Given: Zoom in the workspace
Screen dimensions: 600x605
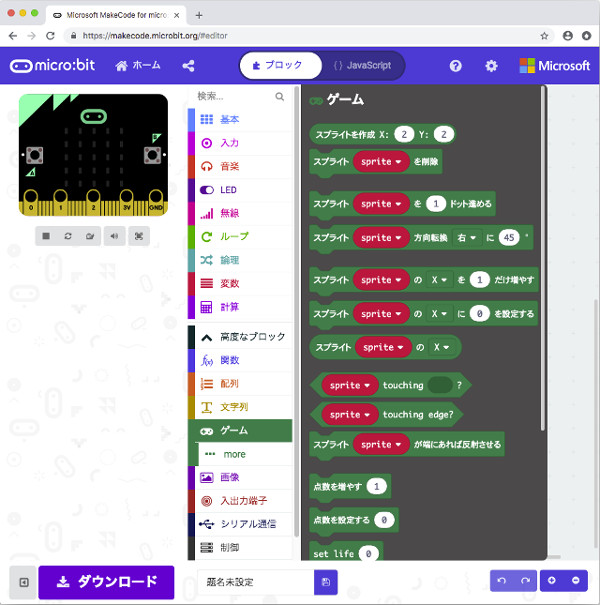Looking at the screenshot, I should click(x=552, y=581).
